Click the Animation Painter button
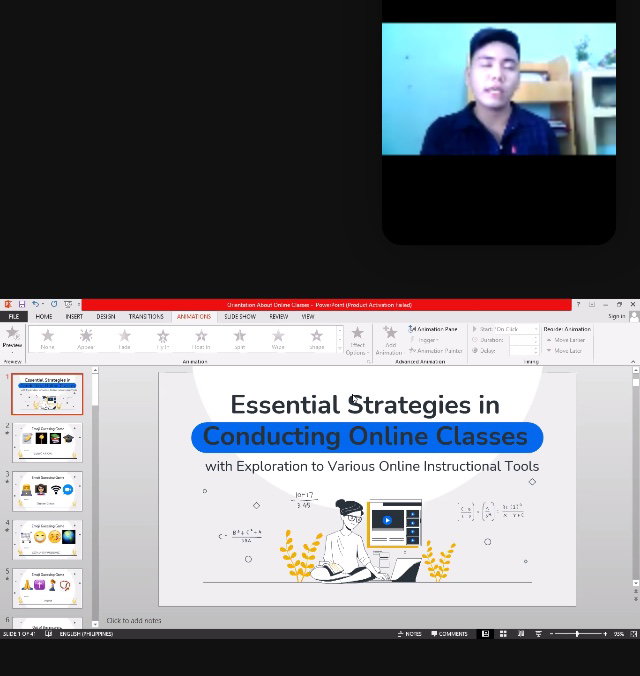 436,351
